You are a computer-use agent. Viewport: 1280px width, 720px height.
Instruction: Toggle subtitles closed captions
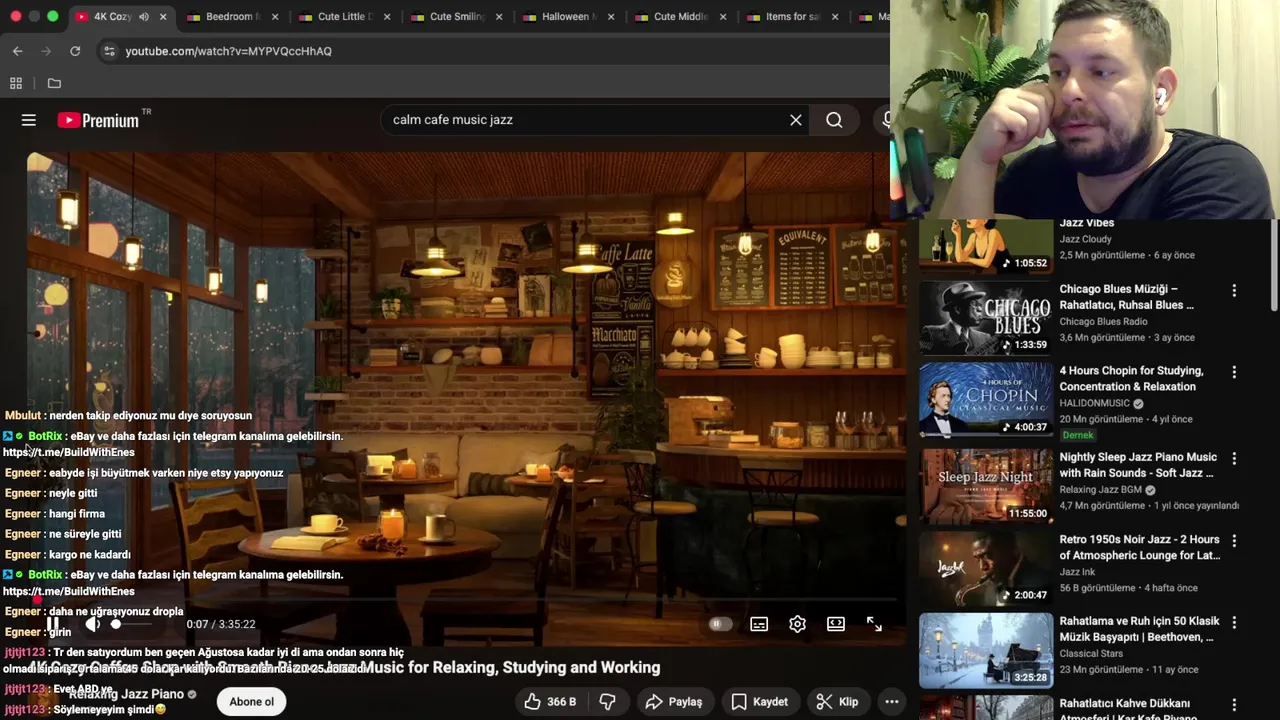click(759, 624)
